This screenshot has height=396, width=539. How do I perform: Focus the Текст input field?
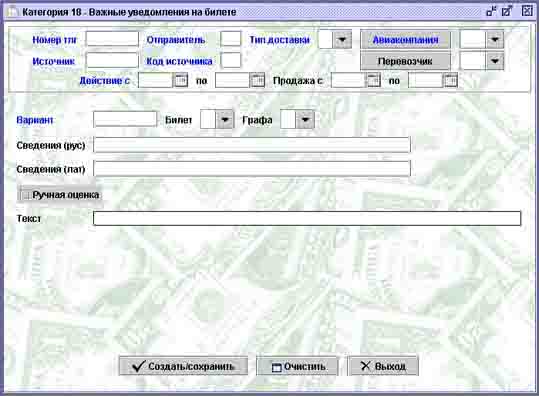[x=307, y=219]
